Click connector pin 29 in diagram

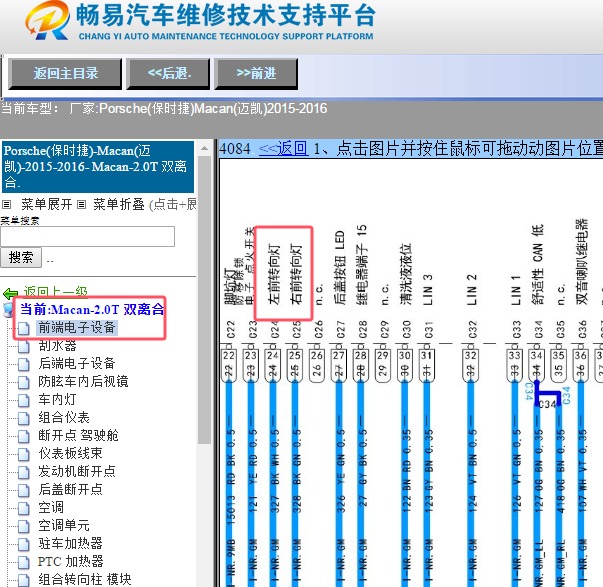click(x=382, y=365)
